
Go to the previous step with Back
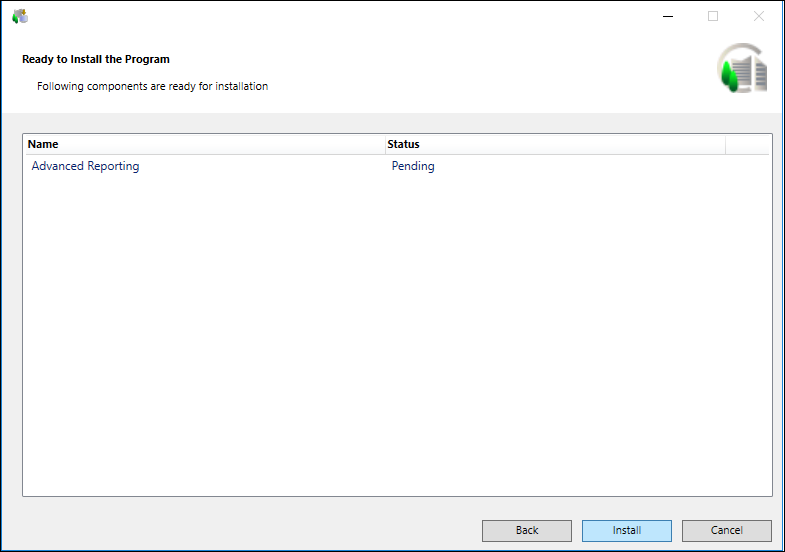click(x=527, y=530)
